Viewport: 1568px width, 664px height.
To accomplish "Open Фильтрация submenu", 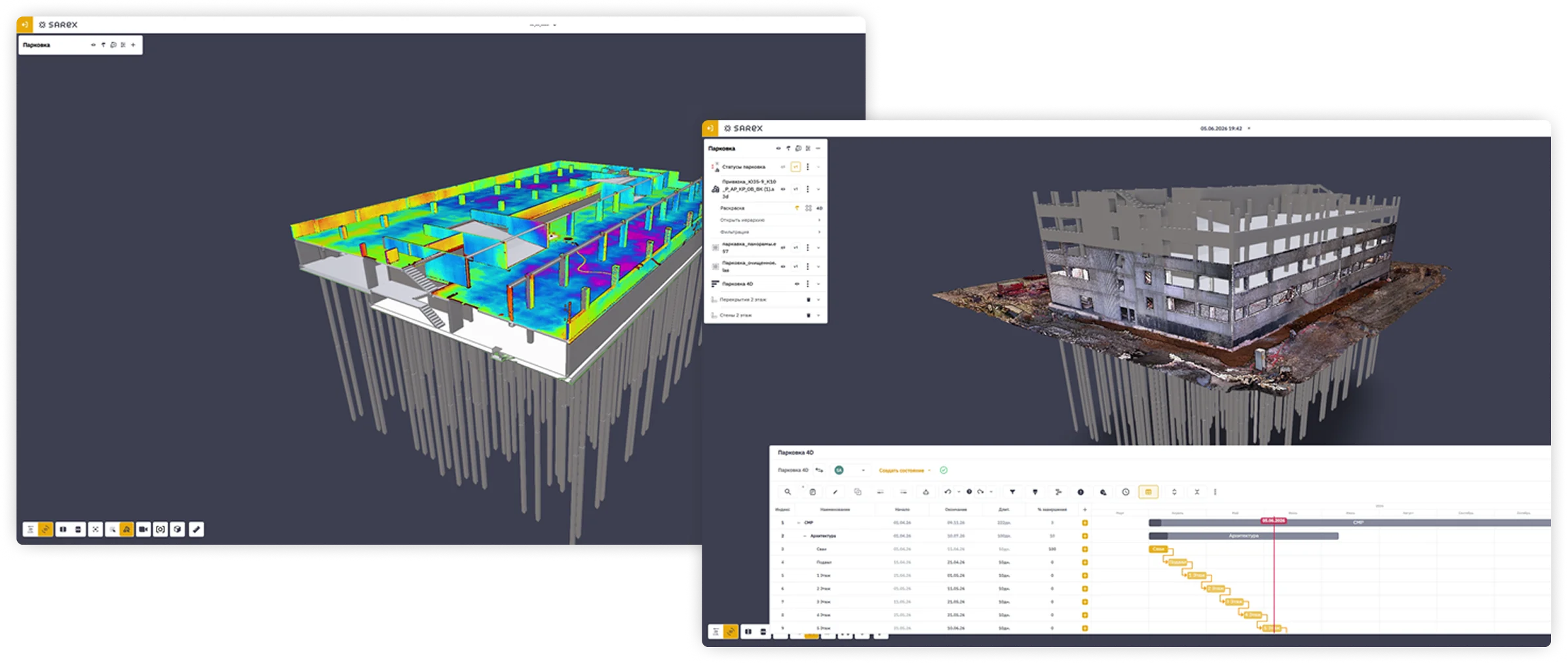I will 769,232.
